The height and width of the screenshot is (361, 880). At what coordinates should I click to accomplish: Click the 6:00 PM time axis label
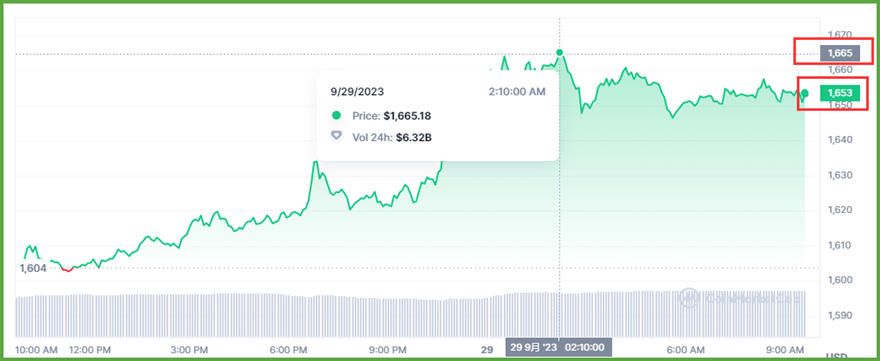tap(288, 349)
